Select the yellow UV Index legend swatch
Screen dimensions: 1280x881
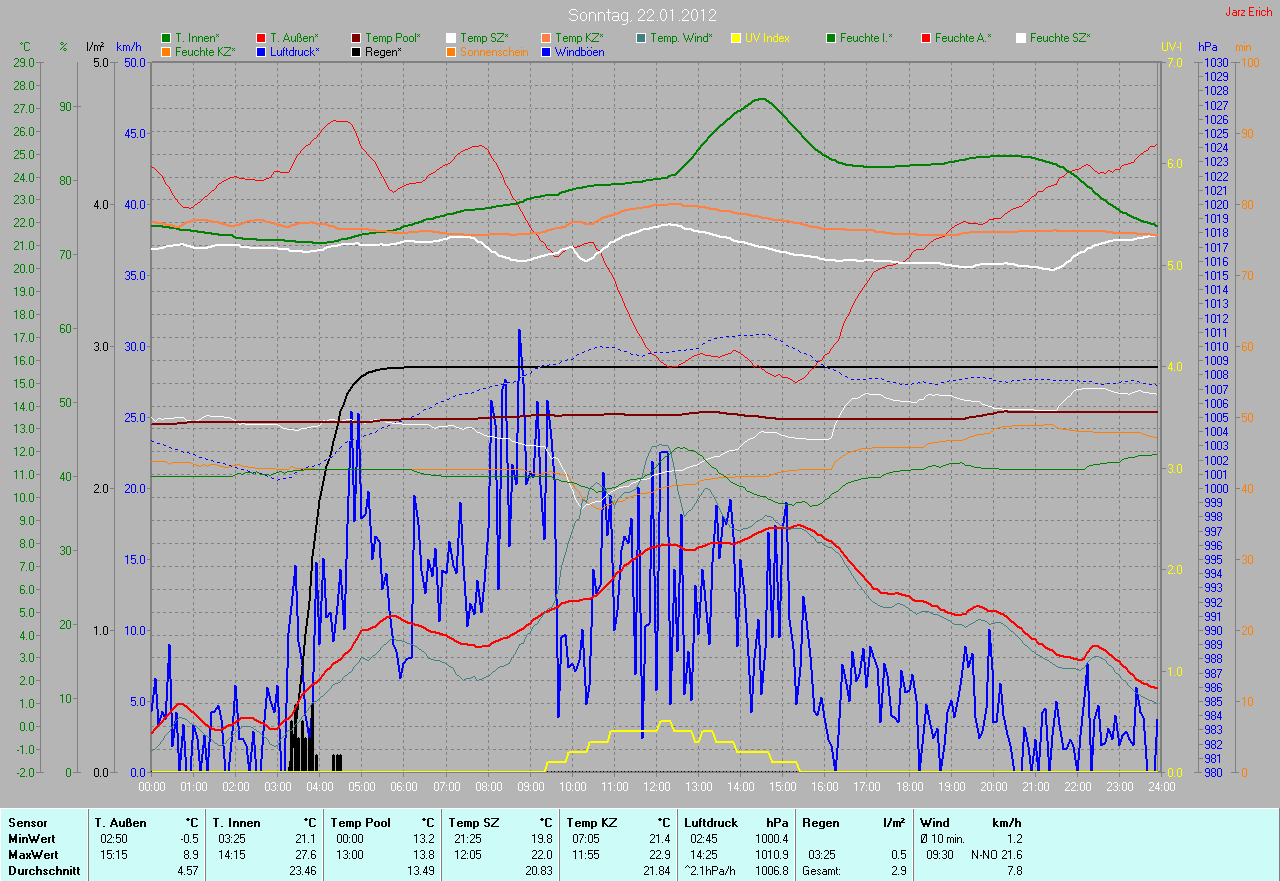(736, 38)
